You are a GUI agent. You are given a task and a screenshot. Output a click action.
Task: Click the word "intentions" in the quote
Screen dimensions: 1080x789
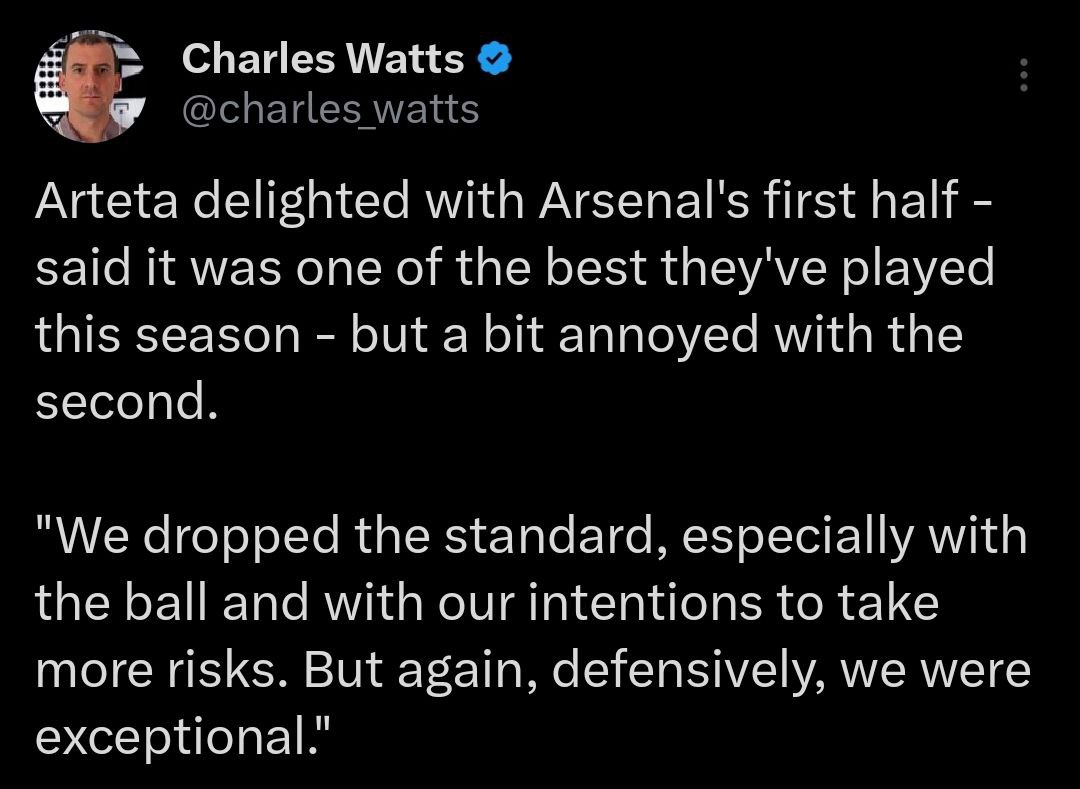632,603
